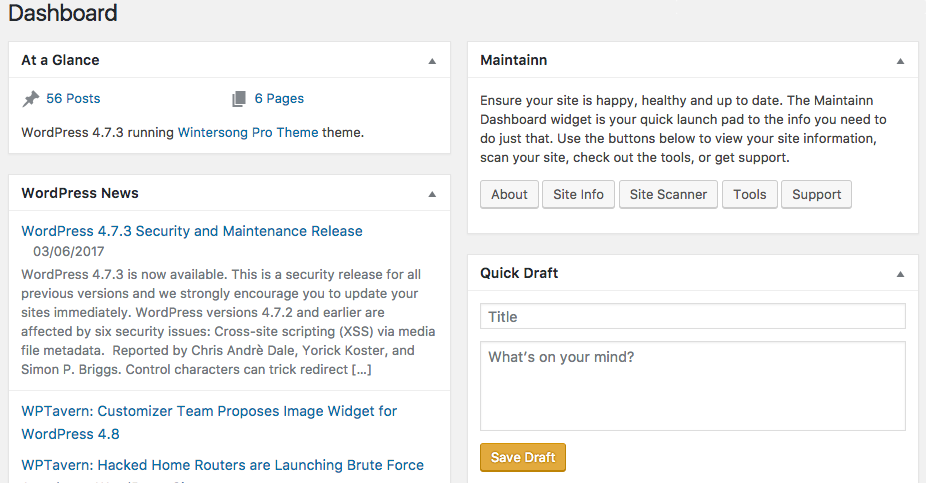Screen dimensions: 926x483
Task: Click the pages icon beside 6 Pages
Action: [x=239, y=99]
